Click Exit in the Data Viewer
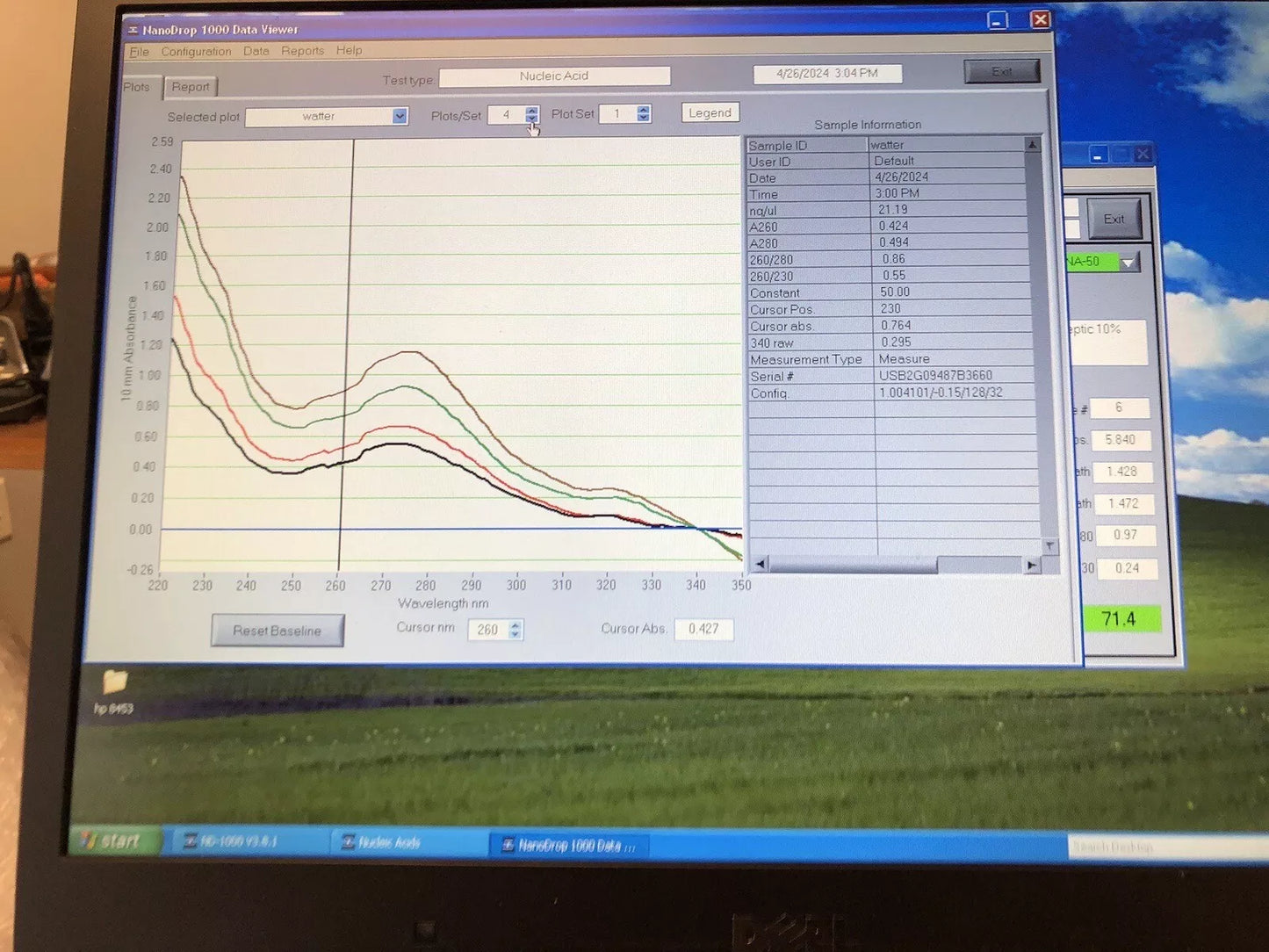This screenshot has width=1269, height=952. coord(1002,72)
